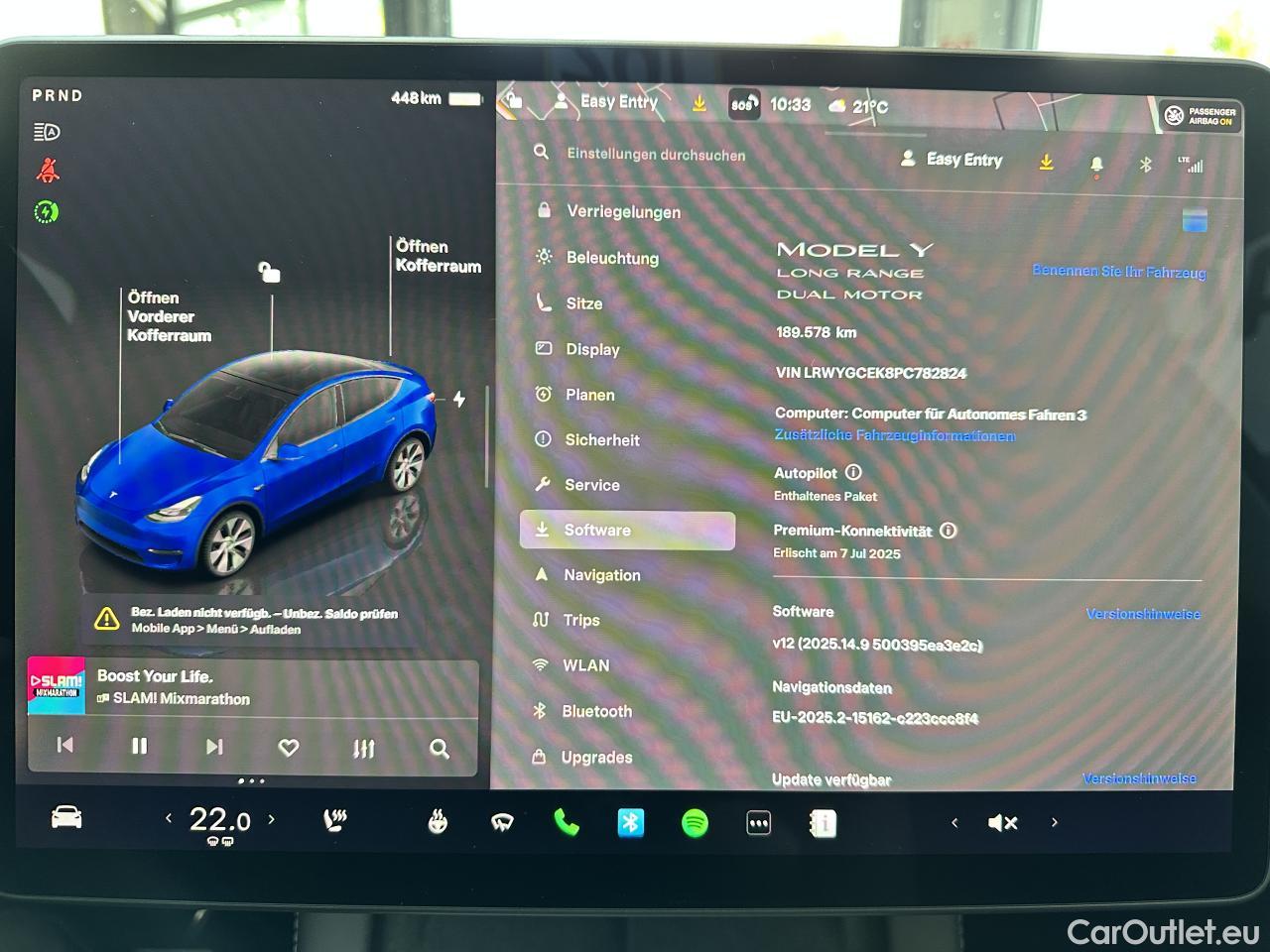Viewport: 1270px width, 952px height.
Task: Open the Navigation settings menu
Action: point(587,574)
